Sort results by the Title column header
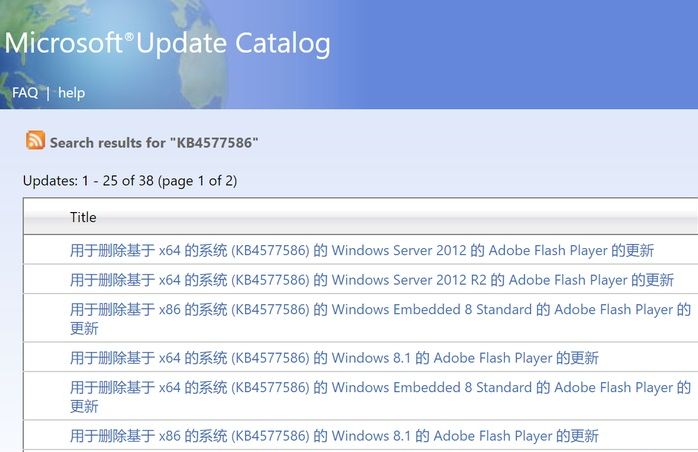The height and width of the screenshot is (452, 698). pos(83,217)
